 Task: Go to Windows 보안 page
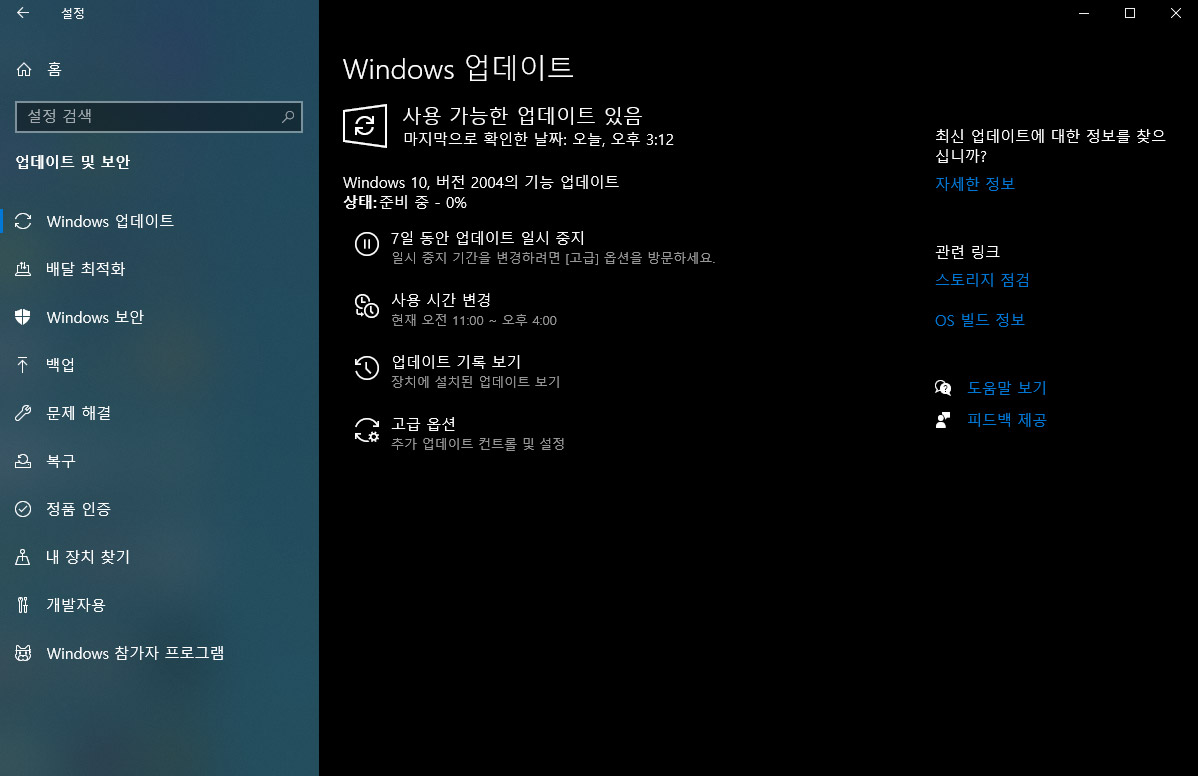[159, 317]
